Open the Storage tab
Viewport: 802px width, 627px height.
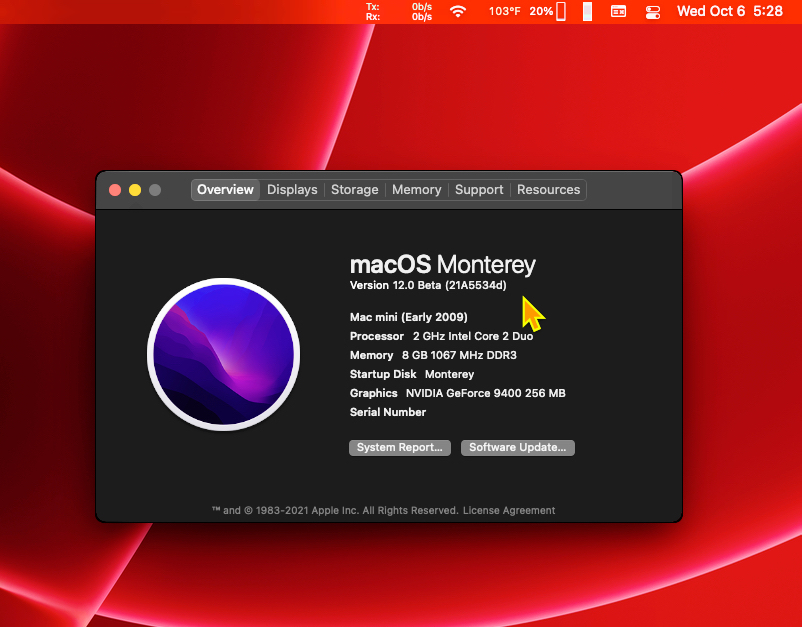point(354,190)
